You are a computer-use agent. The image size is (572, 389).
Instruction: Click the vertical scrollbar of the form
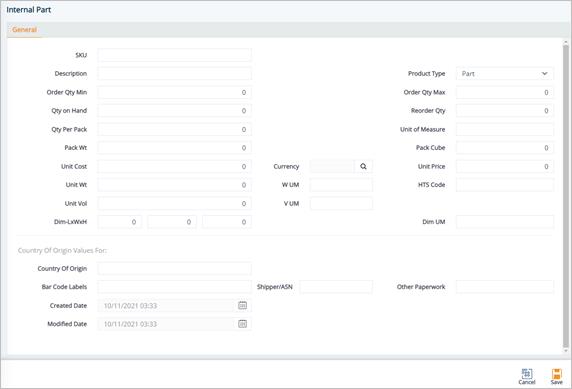[565, 196]
